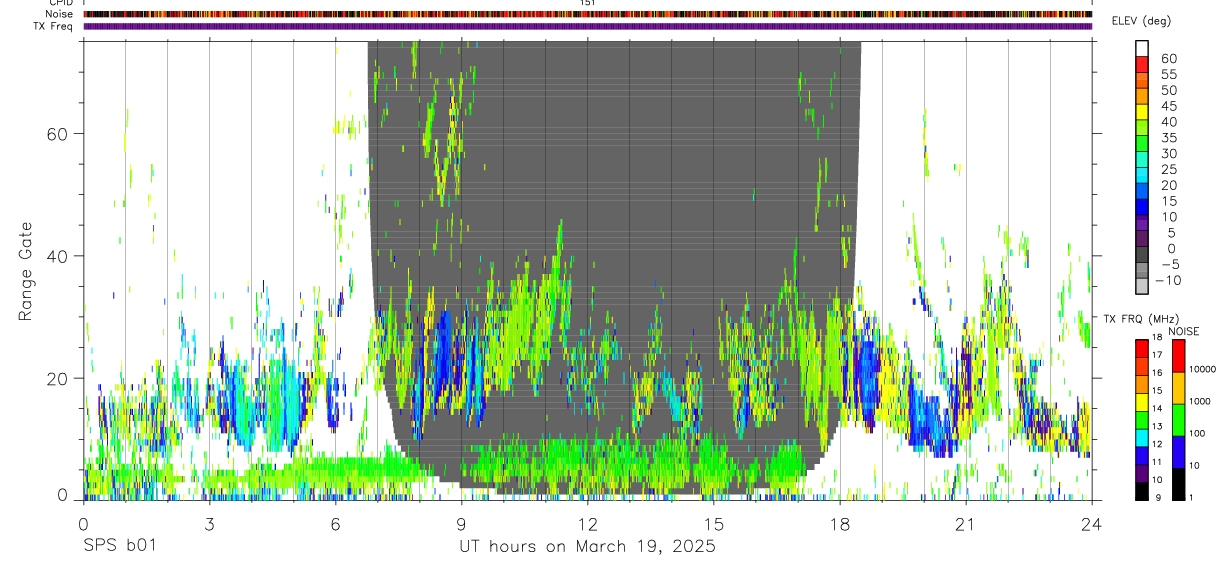Click the '11' value on TX FRQ colorbar
Image resolution: width=1228 pixels, height=567 pixels.
(1158, 463)
